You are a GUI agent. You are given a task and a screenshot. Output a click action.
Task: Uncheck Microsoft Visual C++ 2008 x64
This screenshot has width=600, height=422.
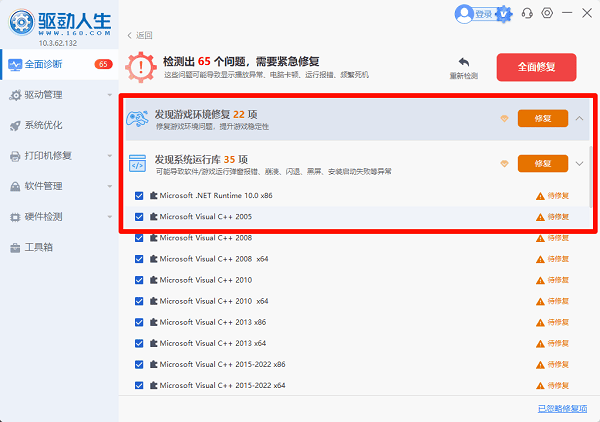139,259
